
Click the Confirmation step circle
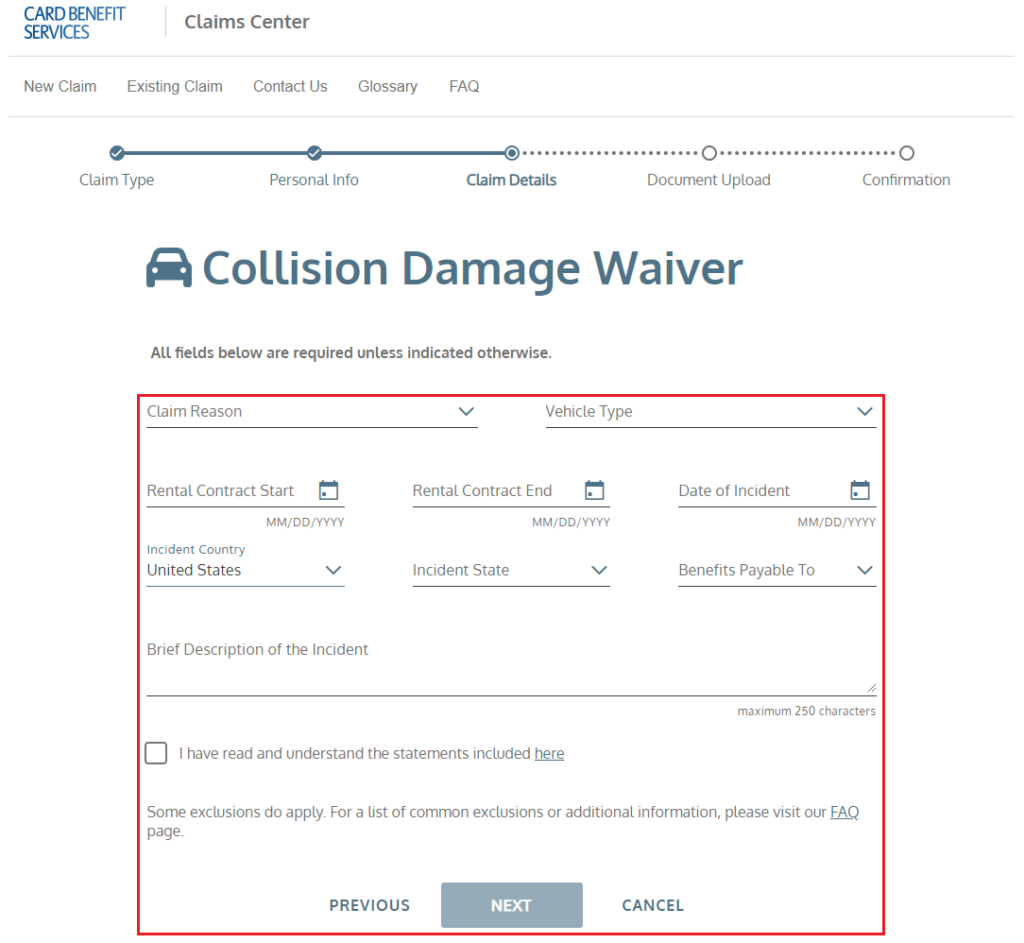coord(906,153)
